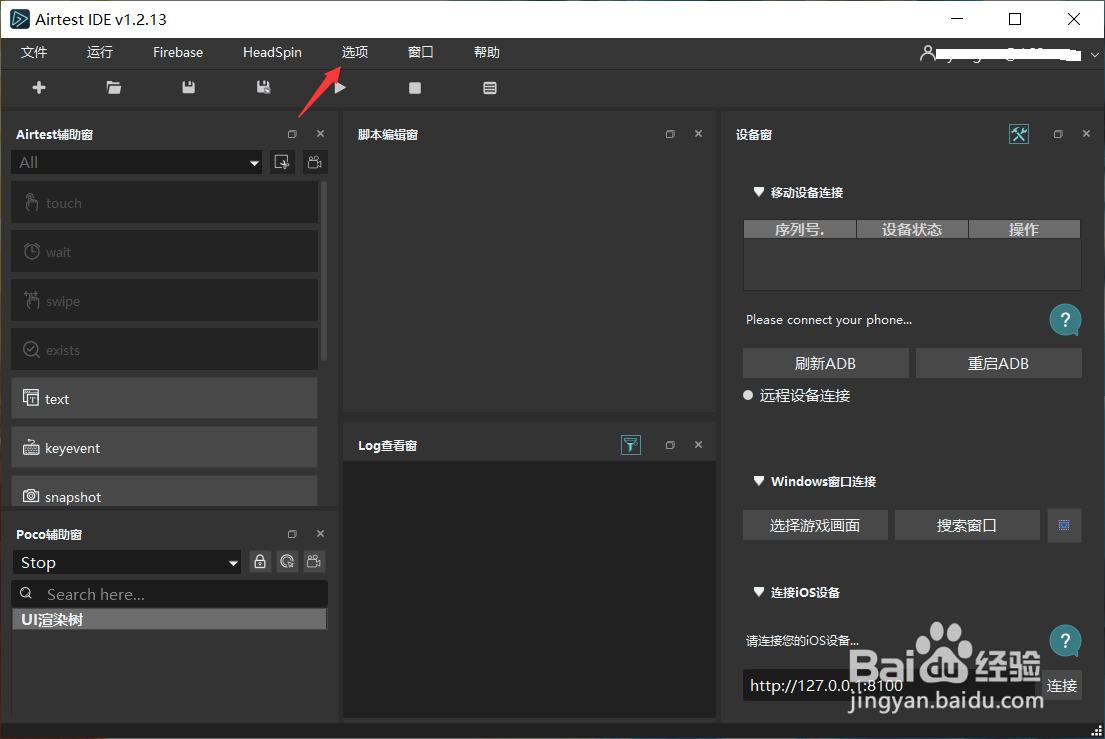
Task: Undock the Poco辅助窗 panel
Action: click(x=292, y=534)
